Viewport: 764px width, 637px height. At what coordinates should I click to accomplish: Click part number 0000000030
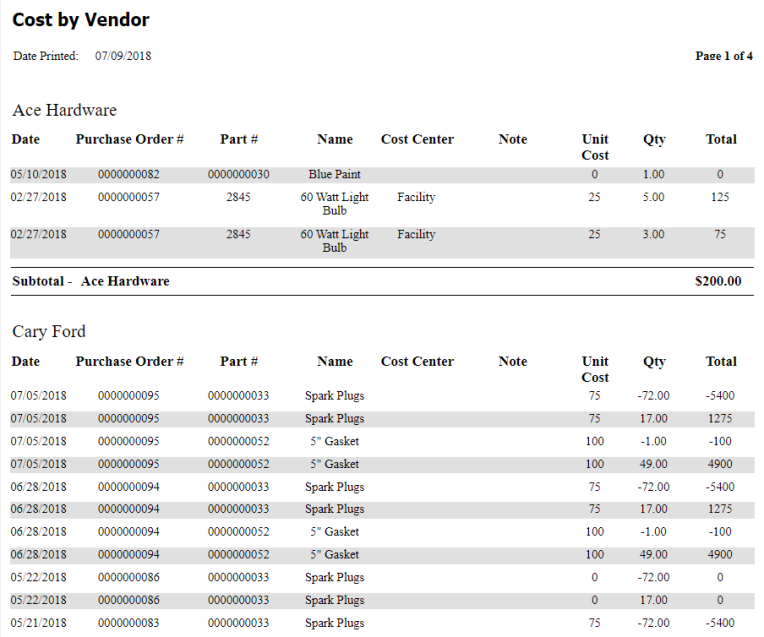238,175
